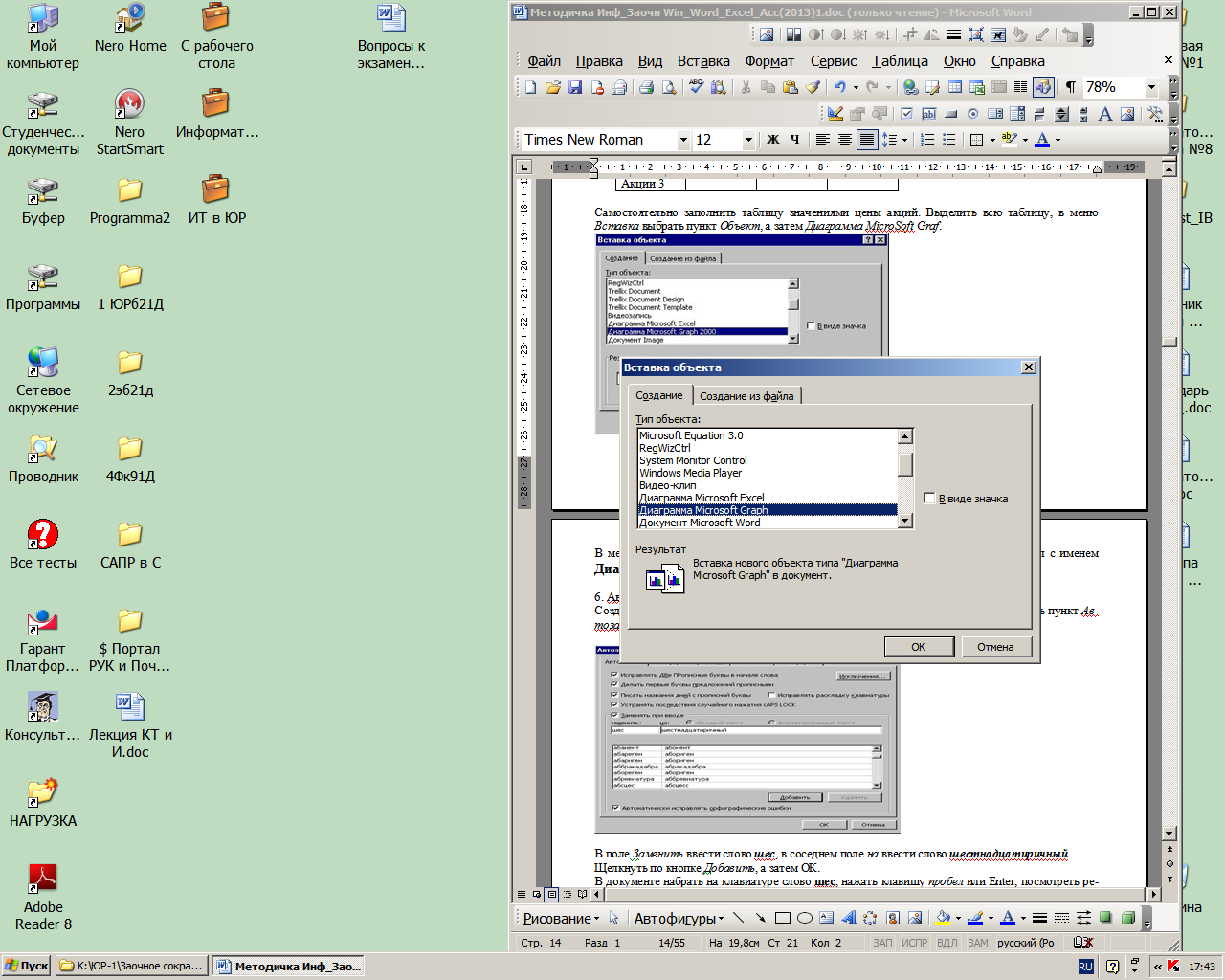Open the 'Файл' menu
This screenshot has width=1225, height=980.
545,61
